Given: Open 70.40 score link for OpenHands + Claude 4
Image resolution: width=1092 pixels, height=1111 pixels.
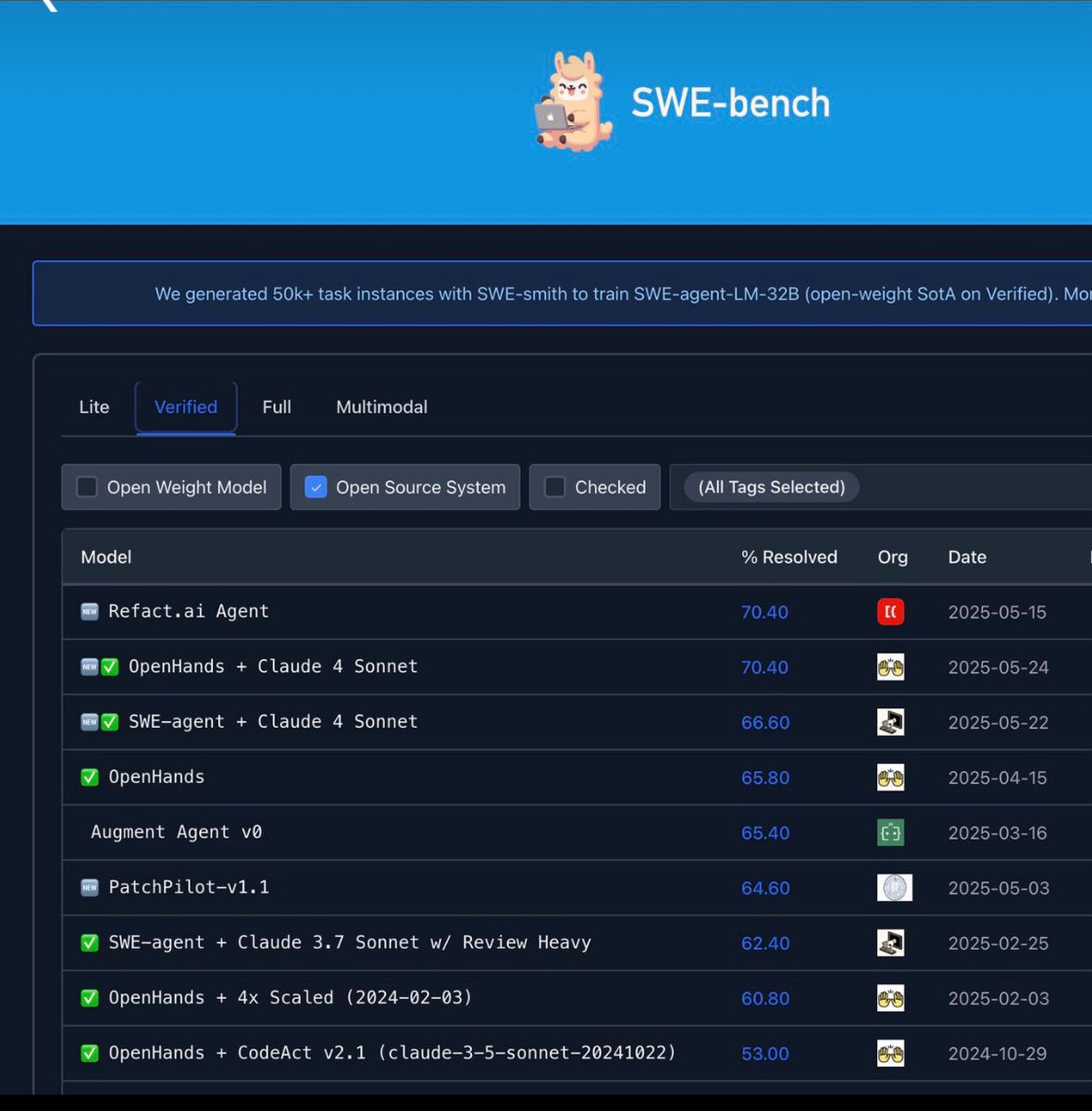Looking at the screenshot, I should point(764,668).
